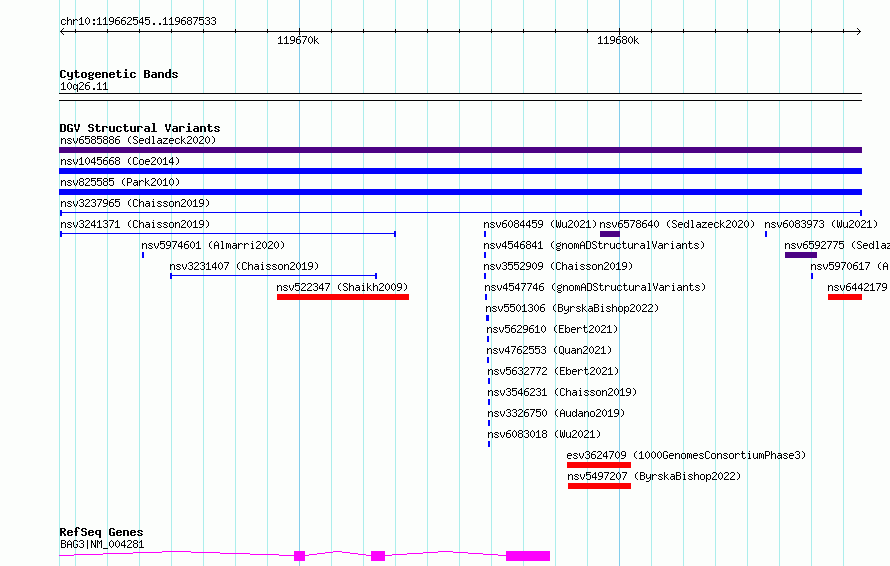
Task: Select nsv5497207 (ByrskaBishop2022) label
Action: tap(654, 476)
